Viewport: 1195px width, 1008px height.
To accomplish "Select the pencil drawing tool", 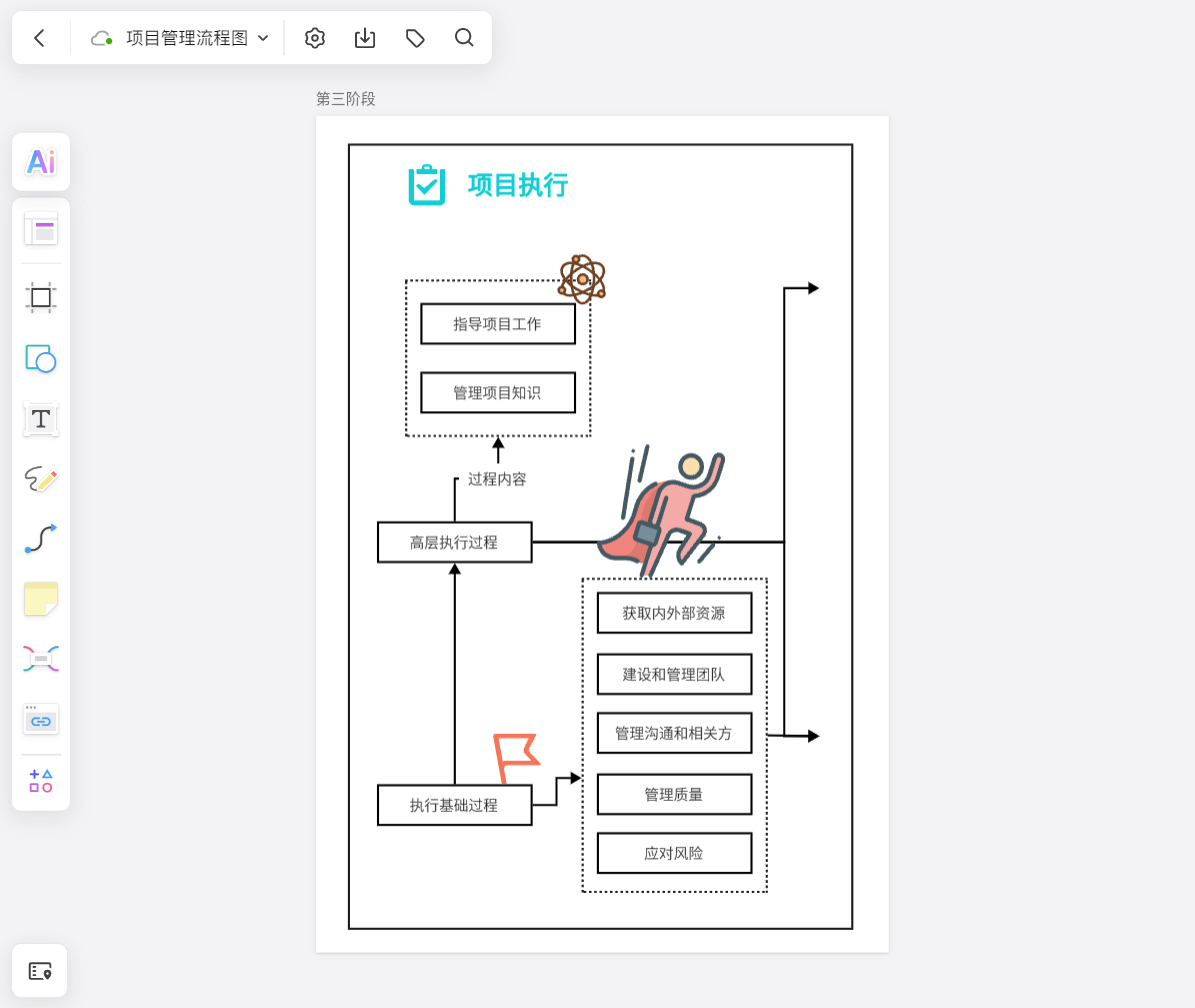I will tap(41, 479).
